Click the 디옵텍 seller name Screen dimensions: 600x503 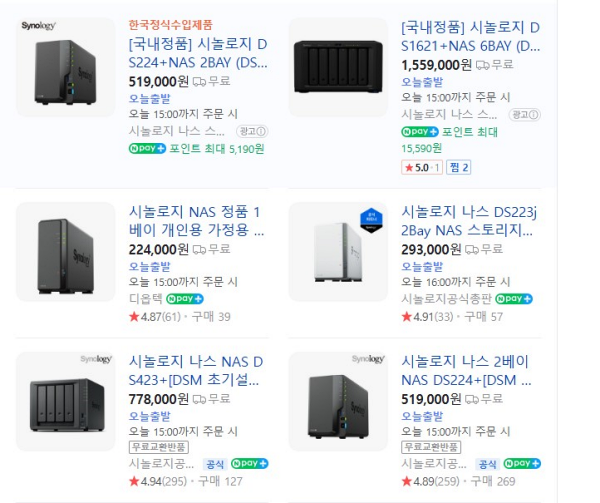pos(146,299)
